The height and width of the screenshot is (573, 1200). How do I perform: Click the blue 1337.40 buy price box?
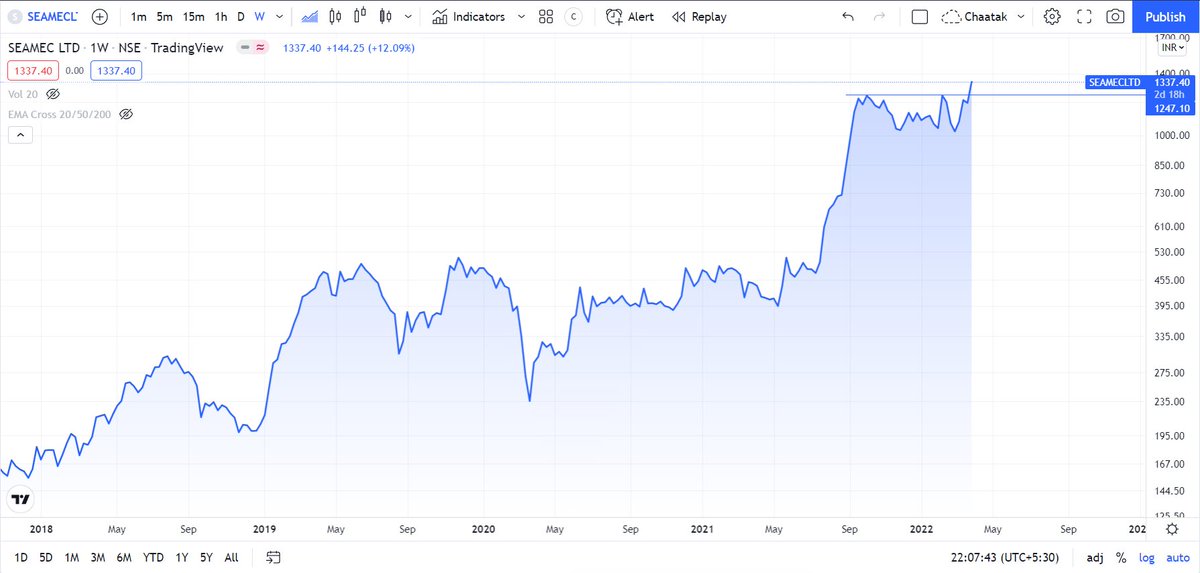(x=116, y=70)
